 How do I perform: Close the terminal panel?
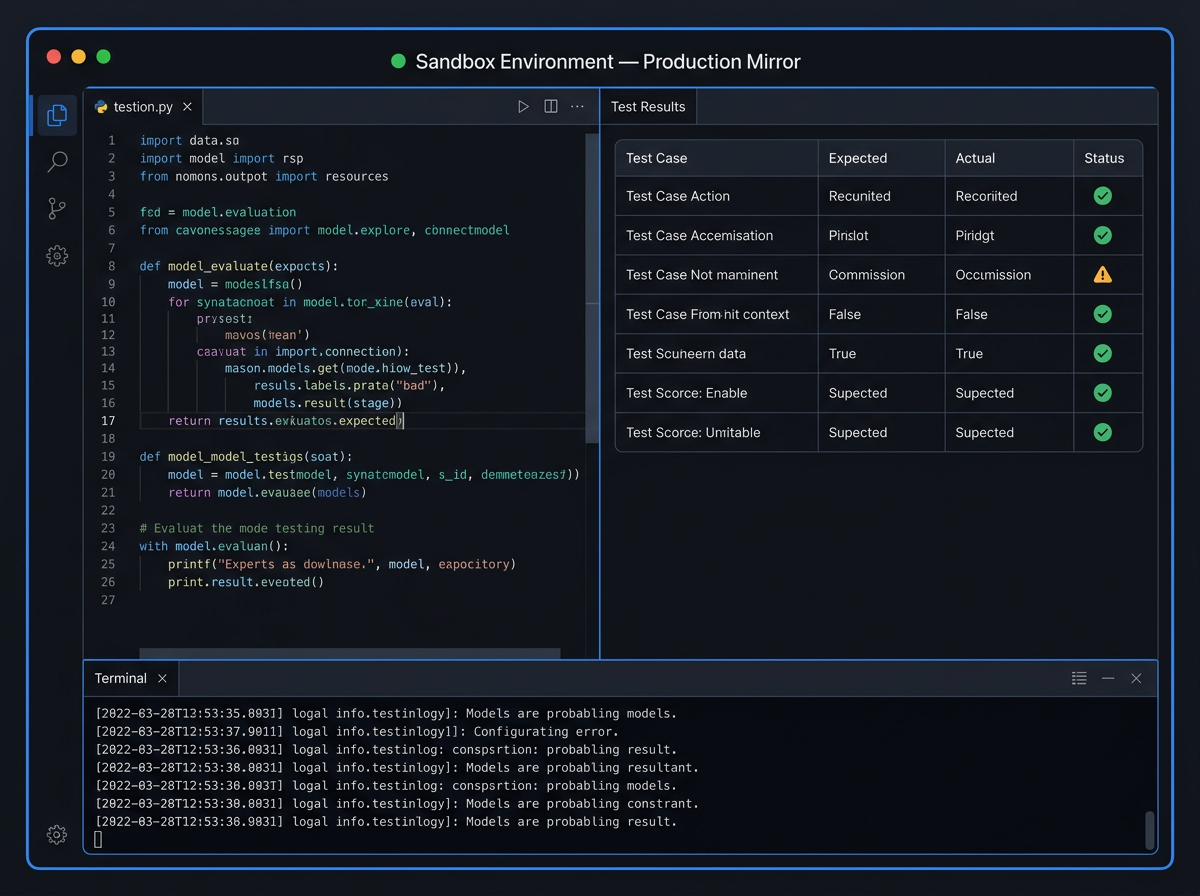1136,678
